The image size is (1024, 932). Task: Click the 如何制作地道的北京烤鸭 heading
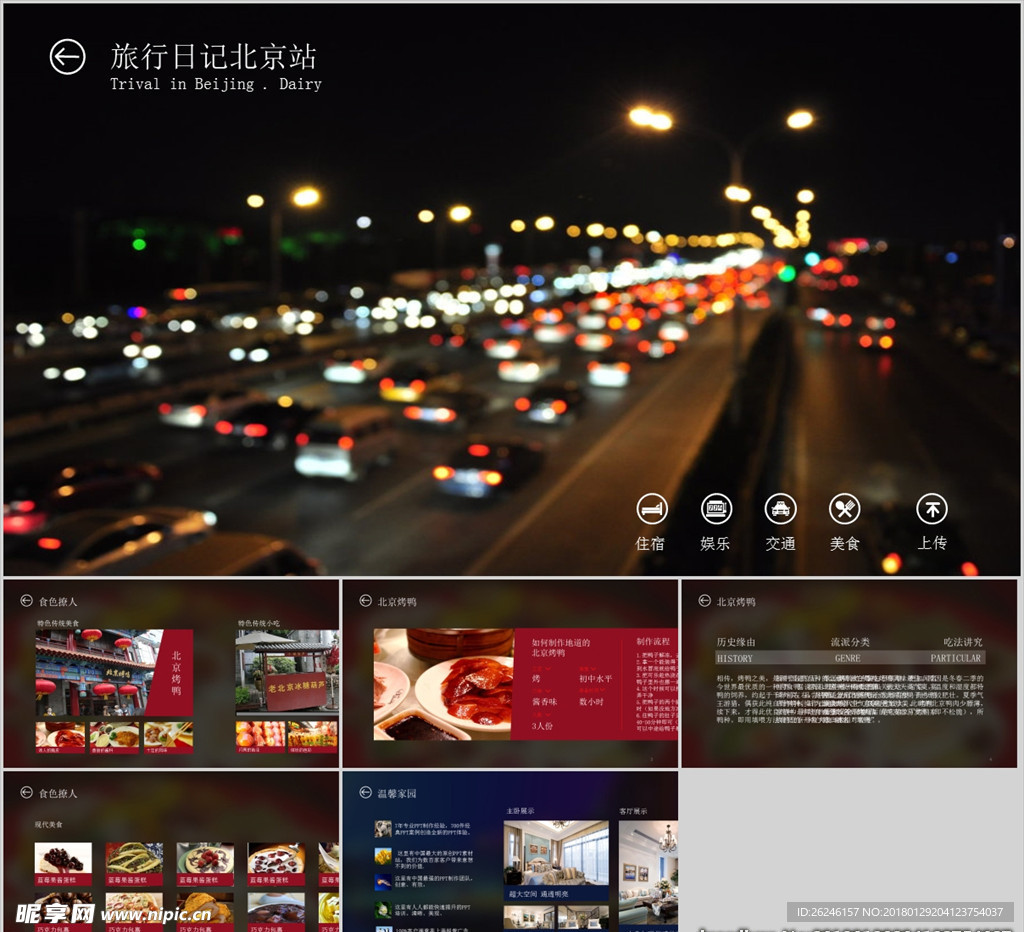(561, 647)
